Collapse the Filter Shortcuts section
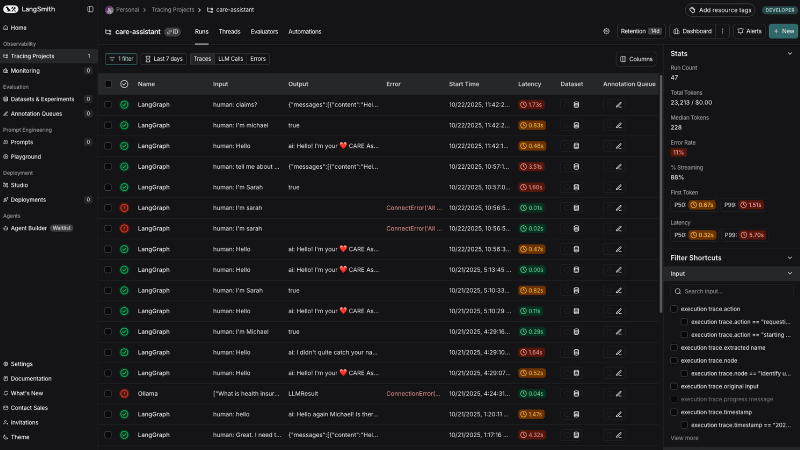This screenshot has height=450, width=800. pyautogui.click(x=789, y=258)
